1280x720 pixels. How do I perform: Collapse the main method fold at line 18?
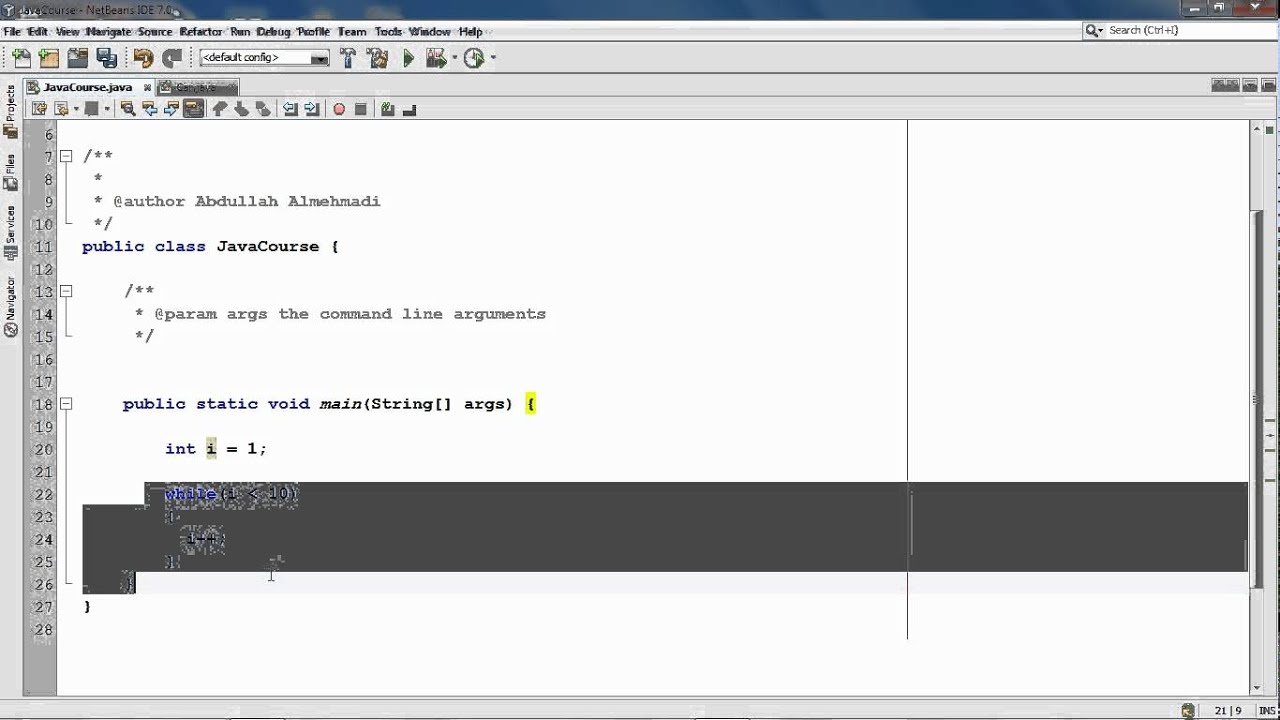(x=65, y=404)
